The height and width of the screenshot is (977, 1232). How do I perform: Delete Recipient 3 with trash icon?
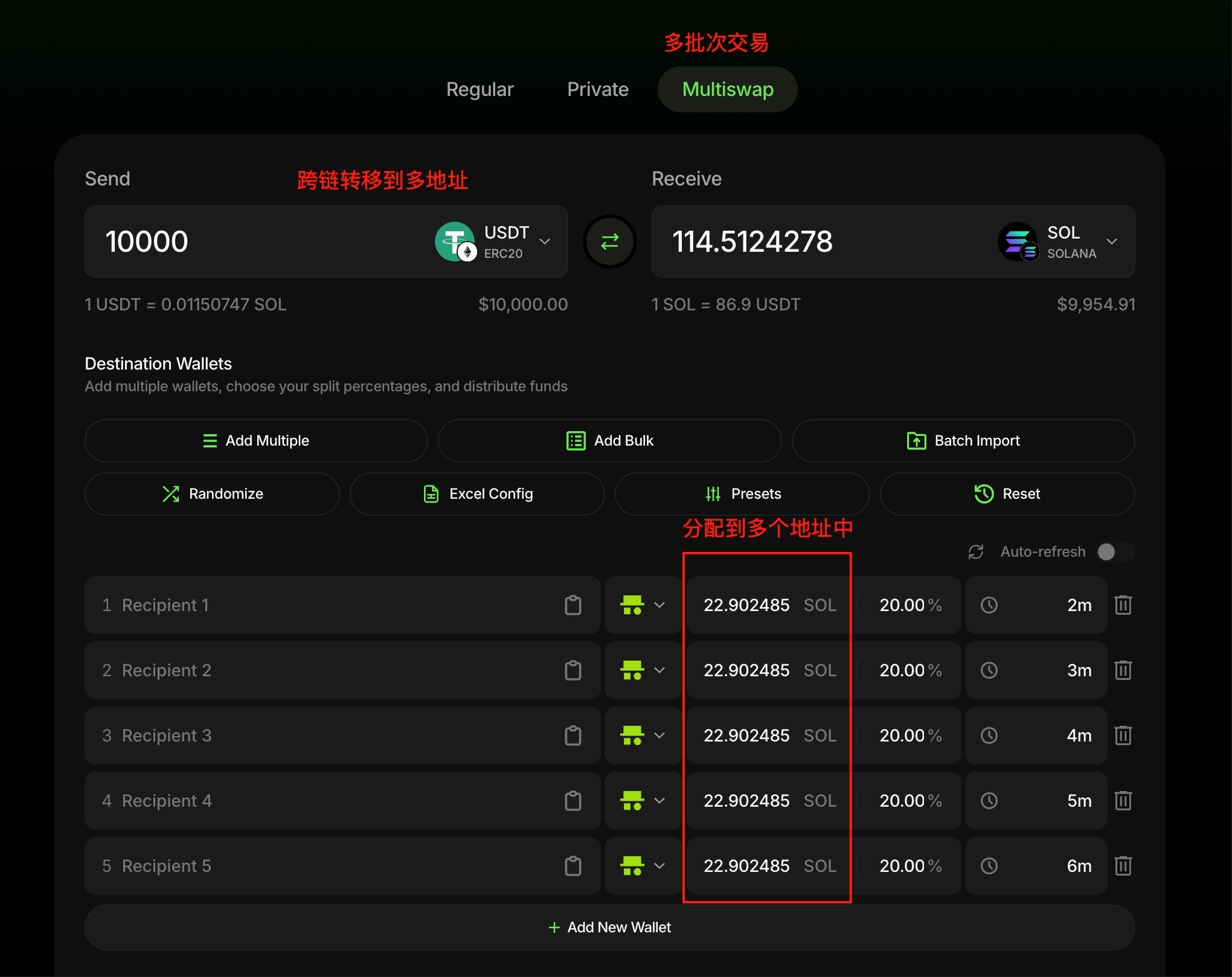[1123, 735]
